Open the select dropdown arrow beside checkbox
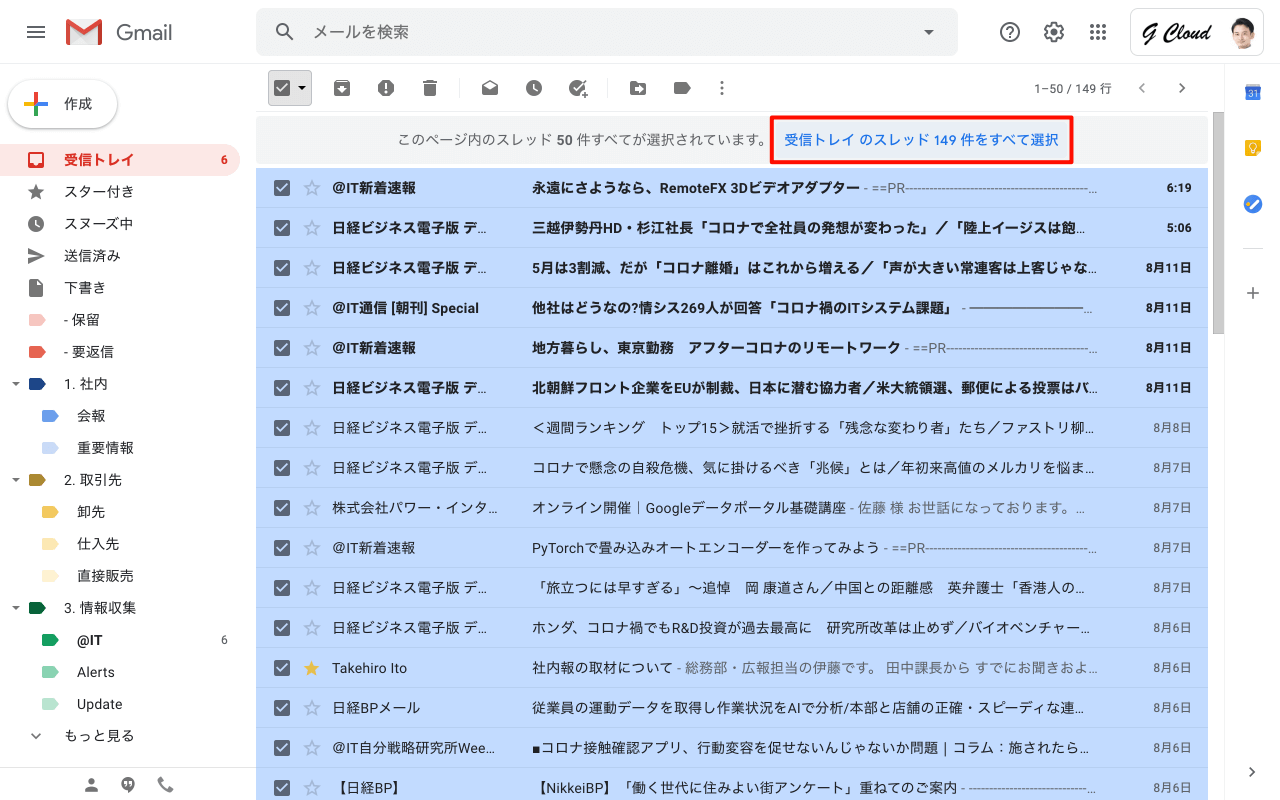This screenshot has height=800, width=1280. click(302, 88)
